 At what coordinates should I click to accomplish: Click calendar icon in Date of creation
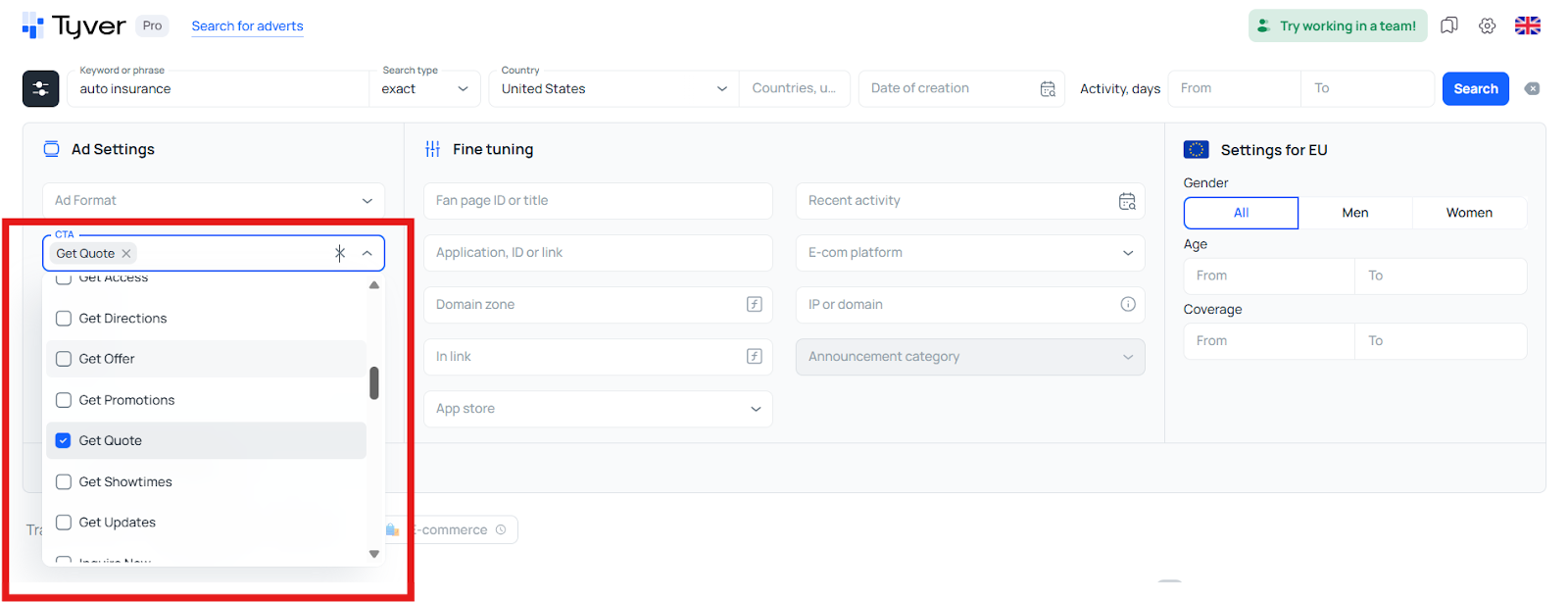pyautogui.click(x=1048, y=88)
